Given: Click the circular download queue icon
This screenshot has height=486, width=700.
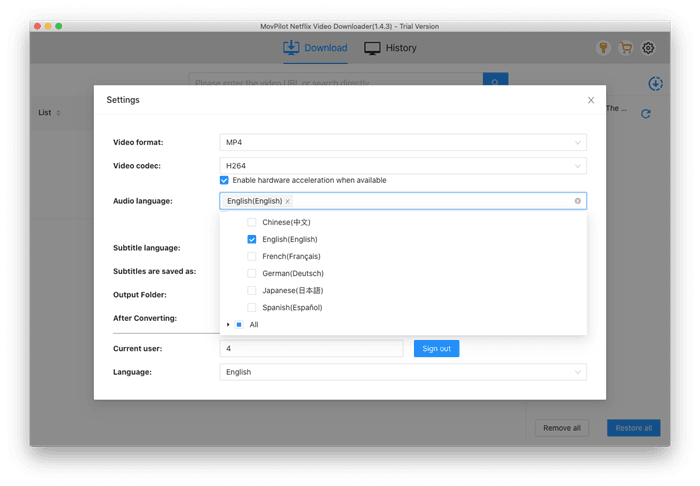Looking at the screenshot, I should 655,83.
